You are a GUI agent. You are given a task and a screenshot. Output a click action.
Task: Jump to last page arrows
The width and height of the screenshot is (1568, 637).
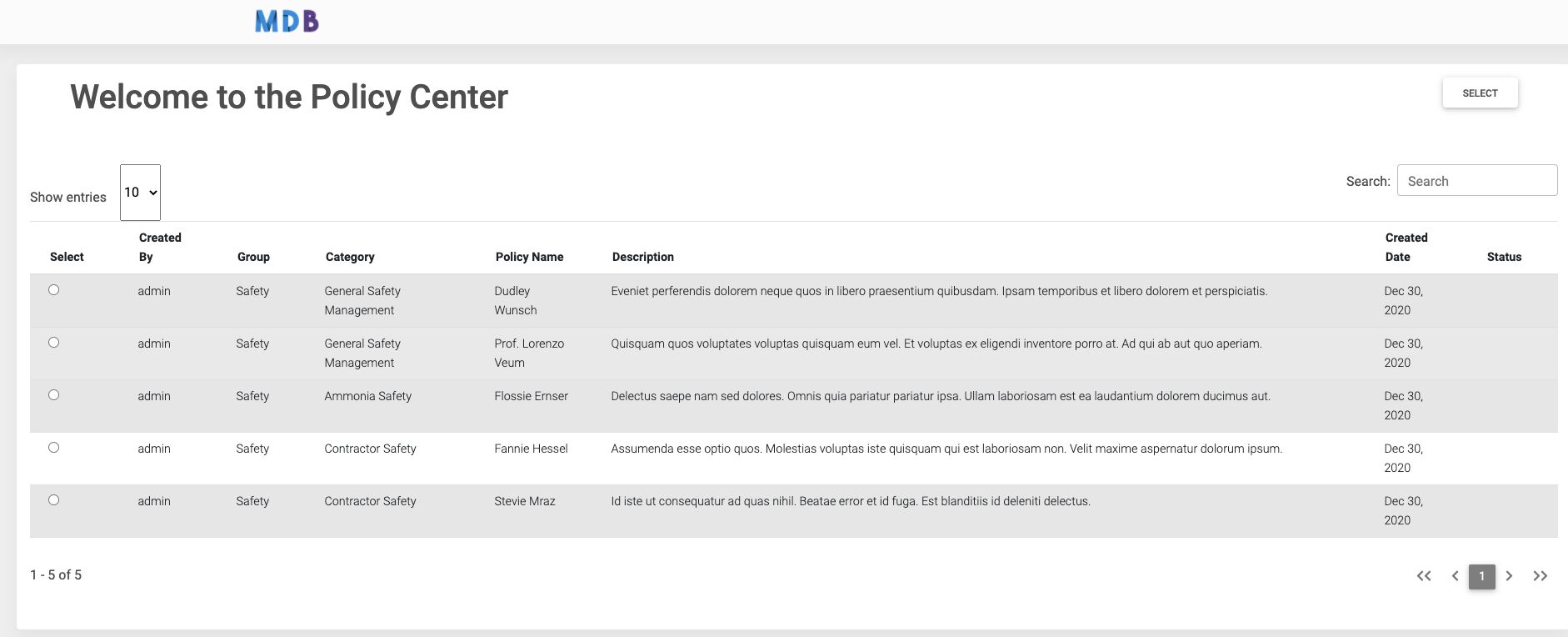1541,576
